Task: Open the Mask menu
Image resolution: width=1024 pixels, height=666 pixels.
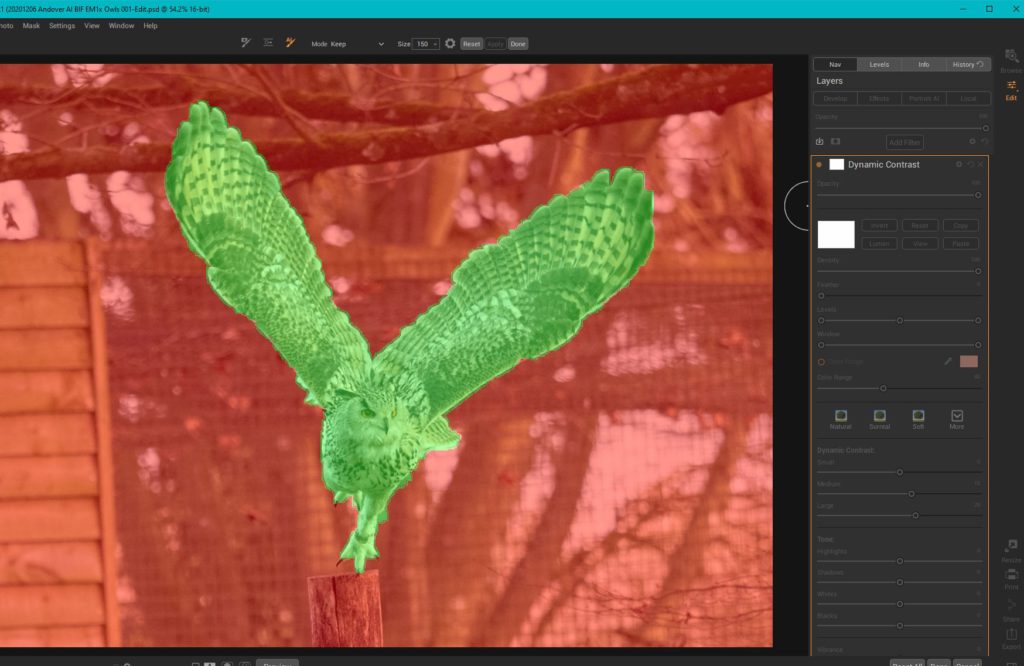Action: pyautogui.click(x=31, y=25)
